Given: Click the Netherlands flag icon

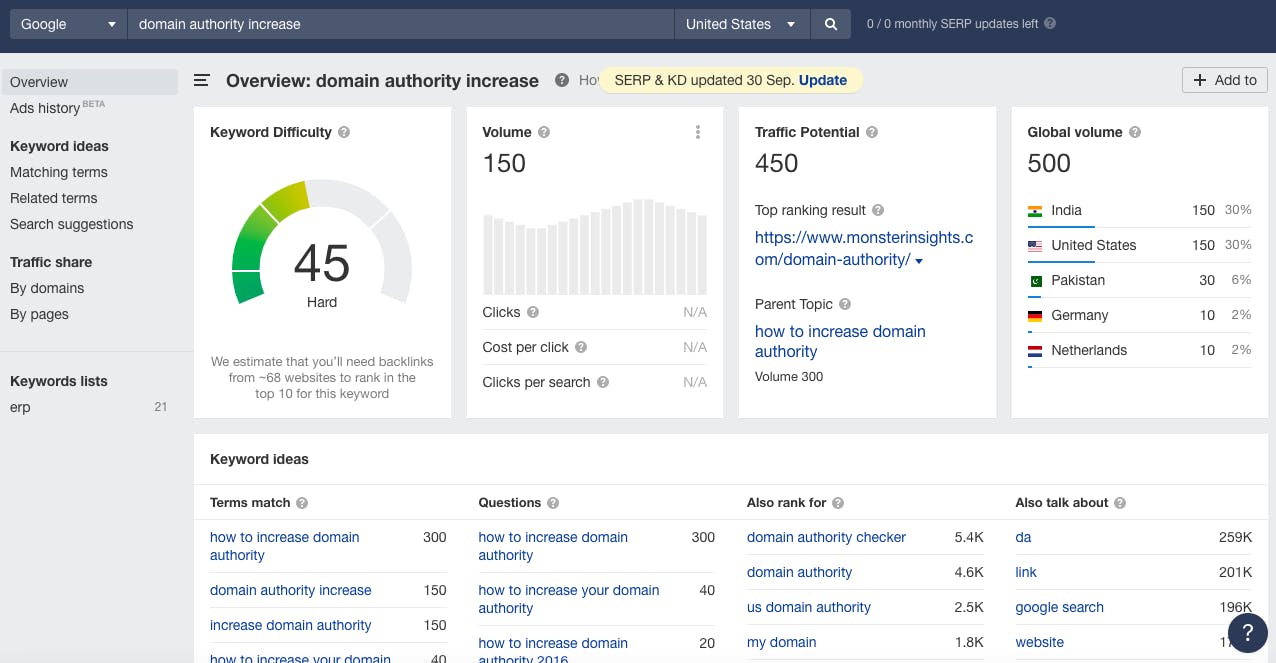Looking at the screenshot, I should [1035, 350].
